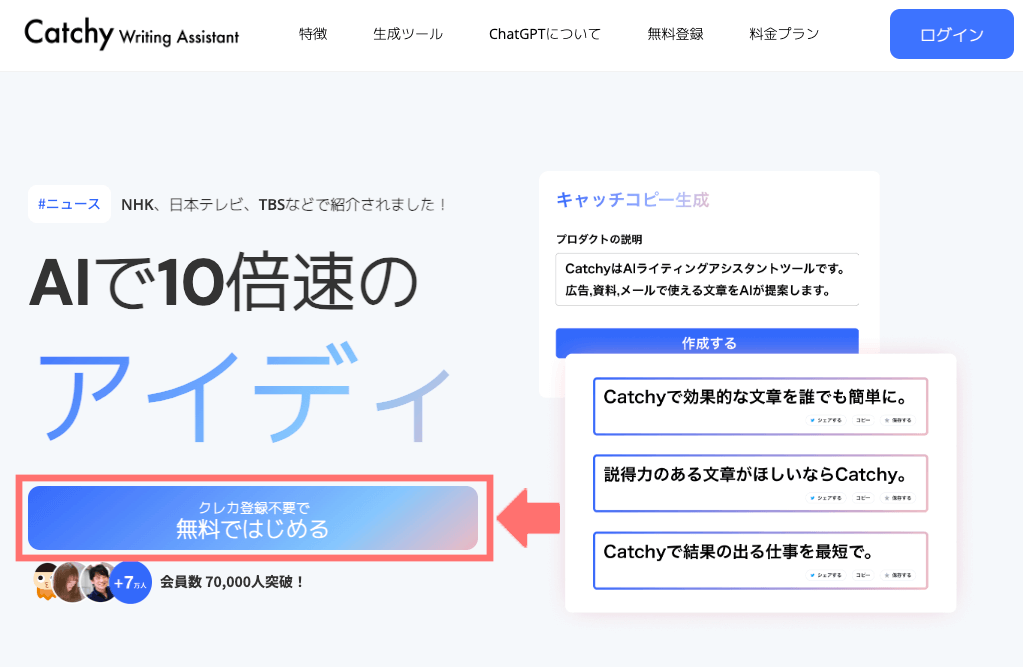Select the ChatGPTについて menu item
This screenshot has width=1023, height=667.
(545, 34)
